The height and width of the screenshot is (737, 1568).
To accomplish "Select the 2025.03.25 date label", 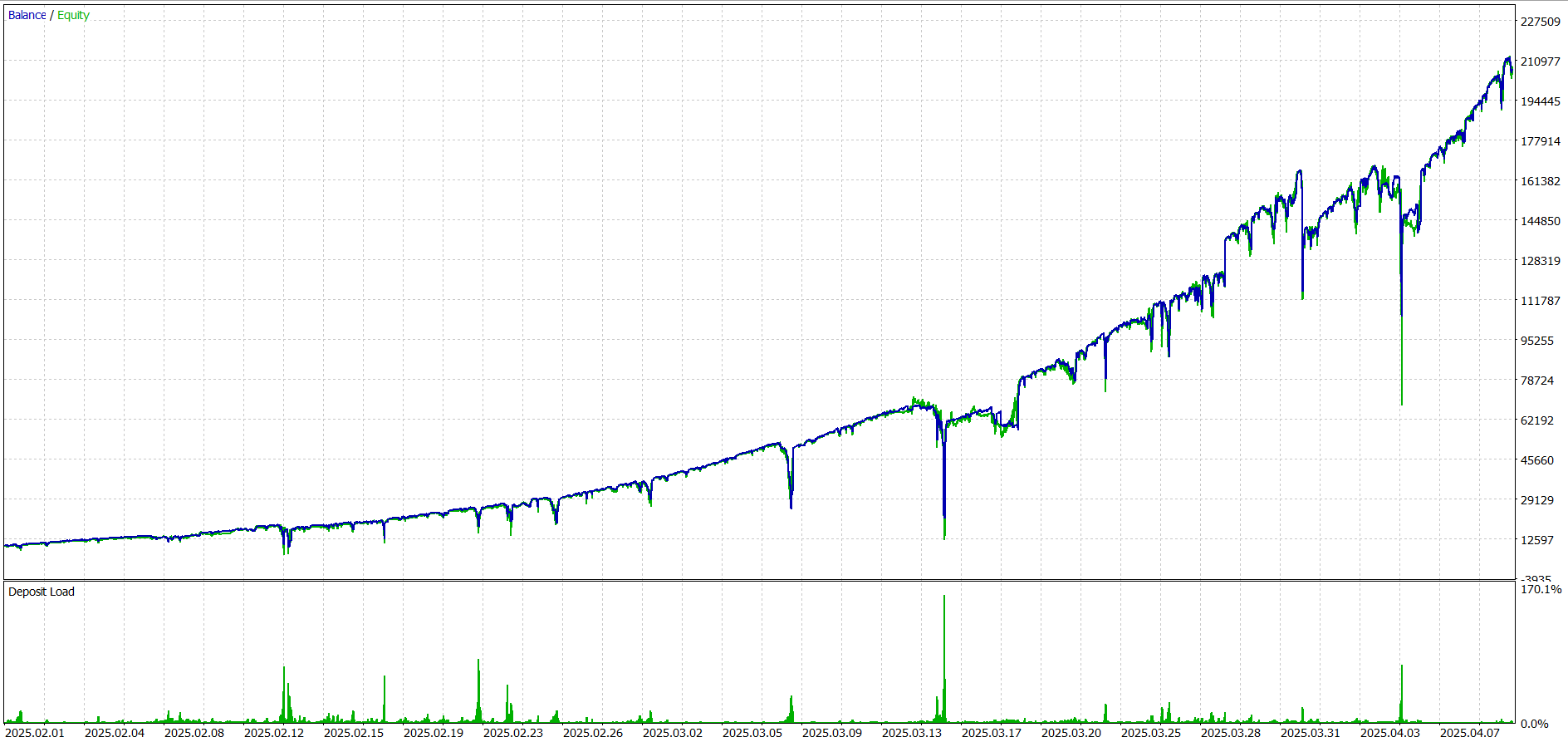I will pyautogui.click(x=1151, y=732).
